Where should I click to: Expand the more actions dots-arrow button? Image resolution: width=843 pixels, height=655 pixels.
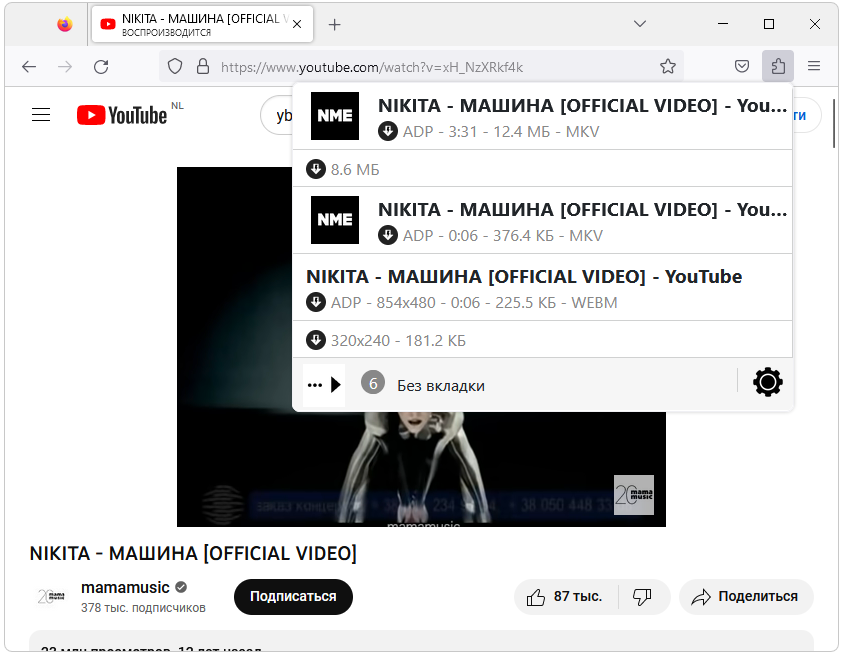pyautogui.click(x=324, y=385)
